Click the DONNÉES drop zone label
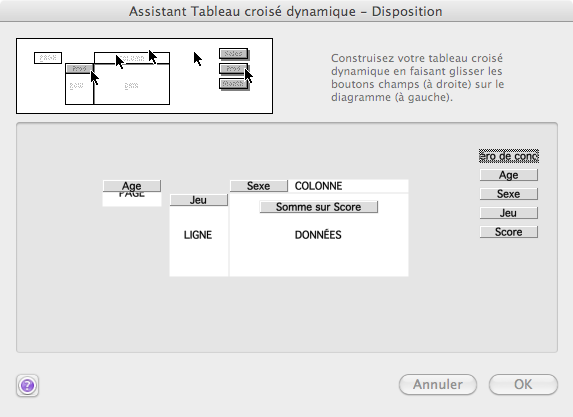 pyautogui.click(x=318, y=235)
